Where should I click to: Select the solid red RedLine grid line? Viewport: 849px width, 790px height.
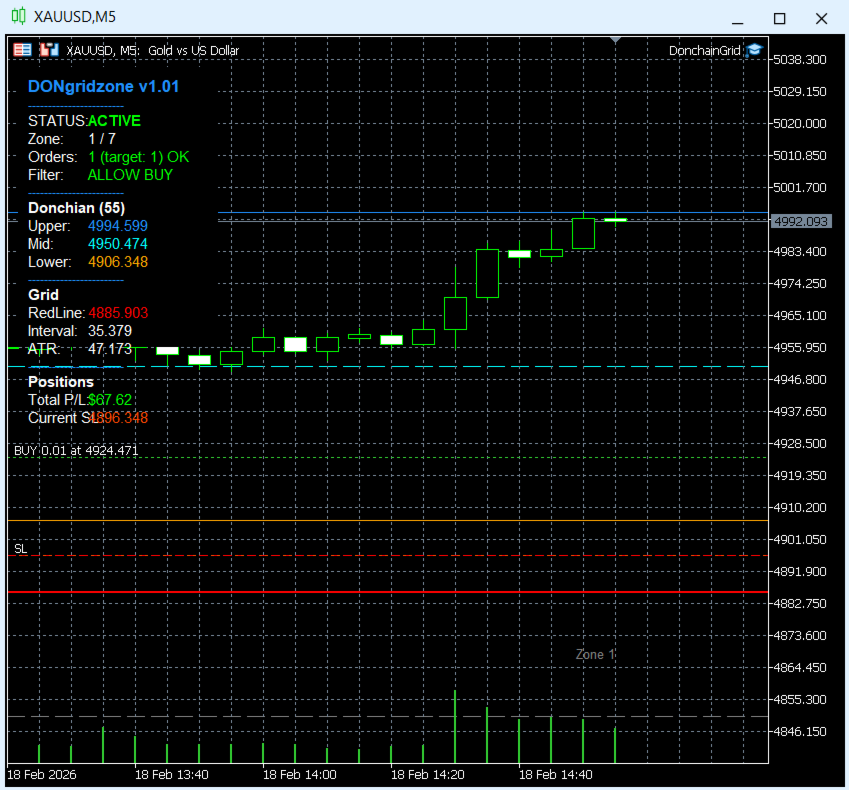(388, 592)
